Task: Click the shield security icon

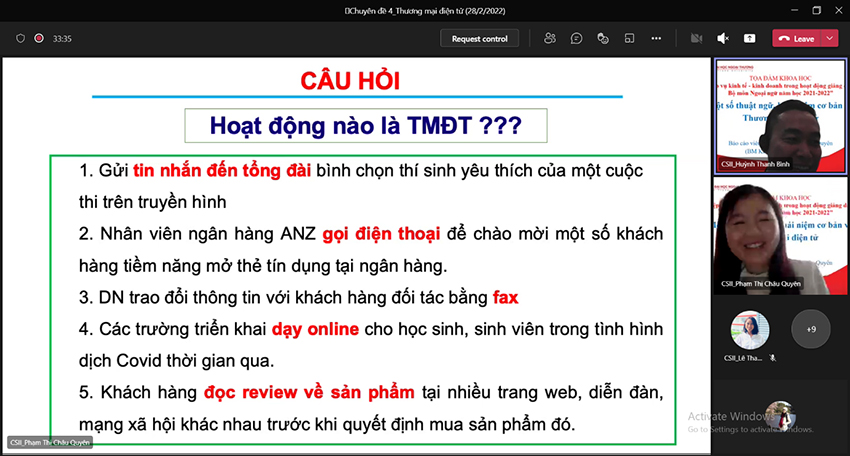Action: 21,38
